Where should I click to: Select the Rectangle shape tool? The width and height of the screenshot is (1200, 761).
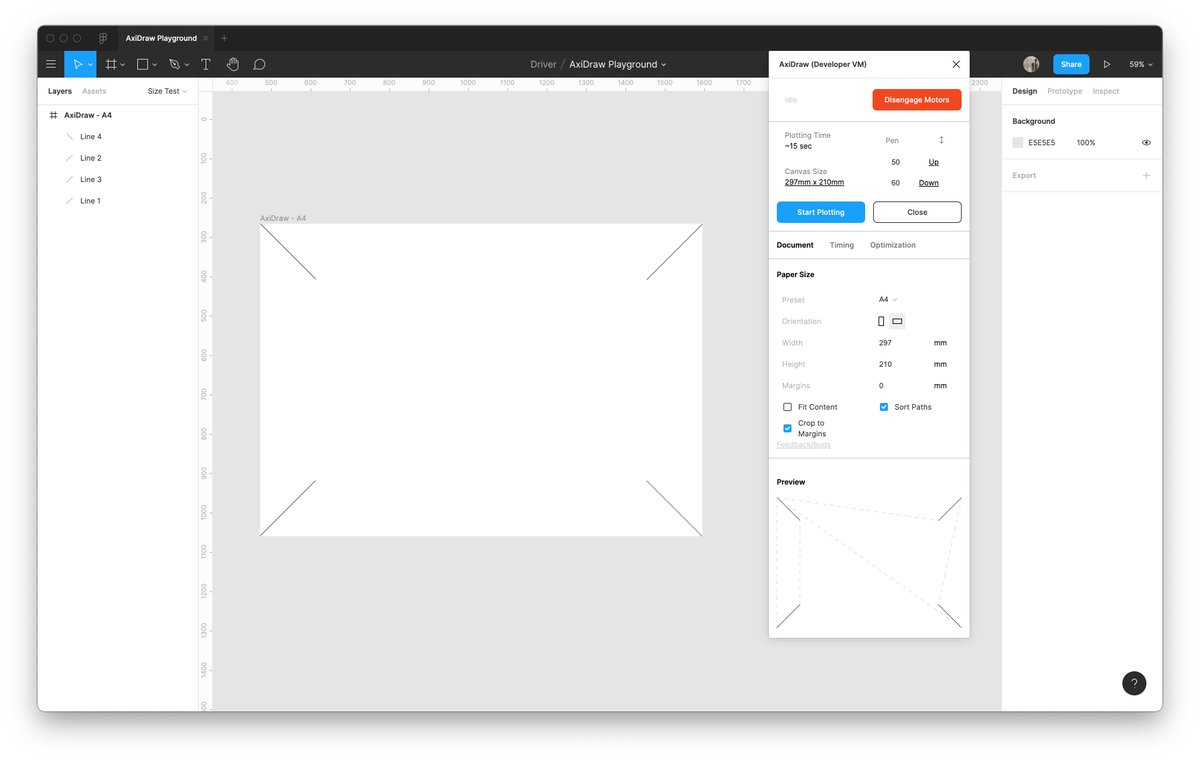pyautogui.click(x=142, y=64)
